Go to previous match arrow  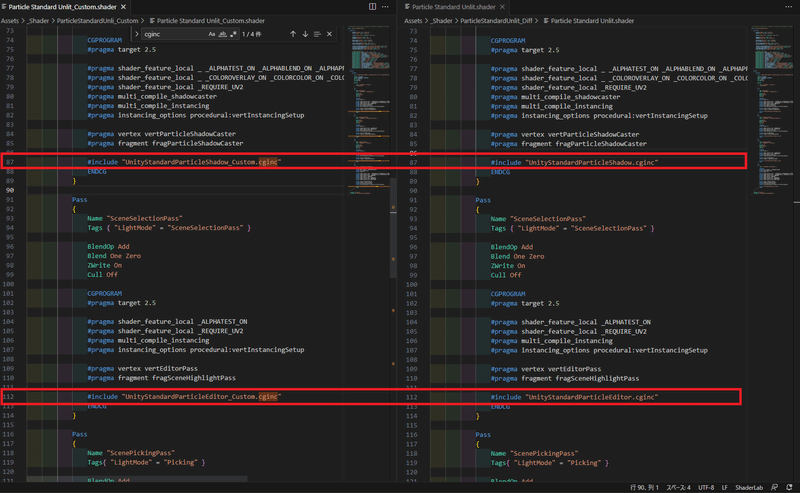coord(293,34)
